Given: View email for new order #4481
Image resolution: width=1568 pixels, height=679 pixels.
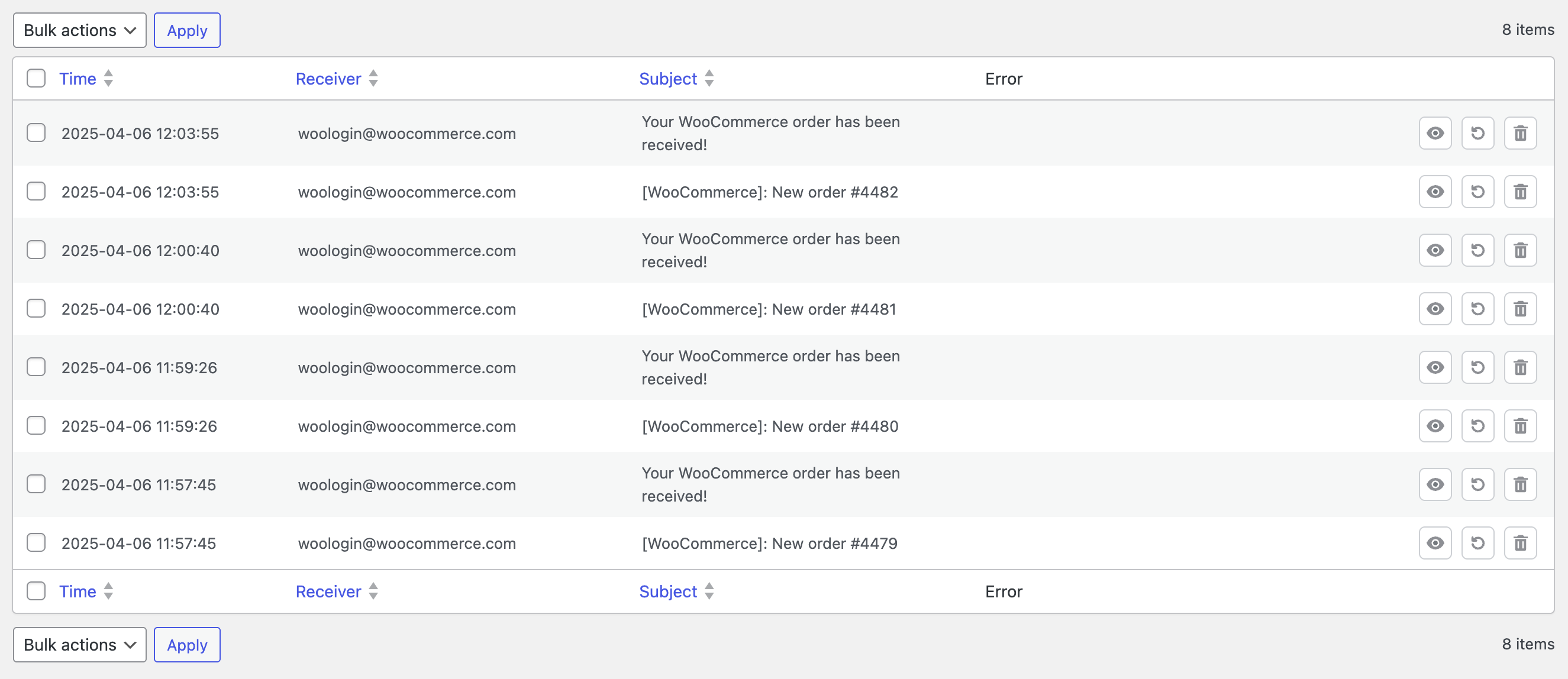Looking at the screenshot, I should 1435,309.
